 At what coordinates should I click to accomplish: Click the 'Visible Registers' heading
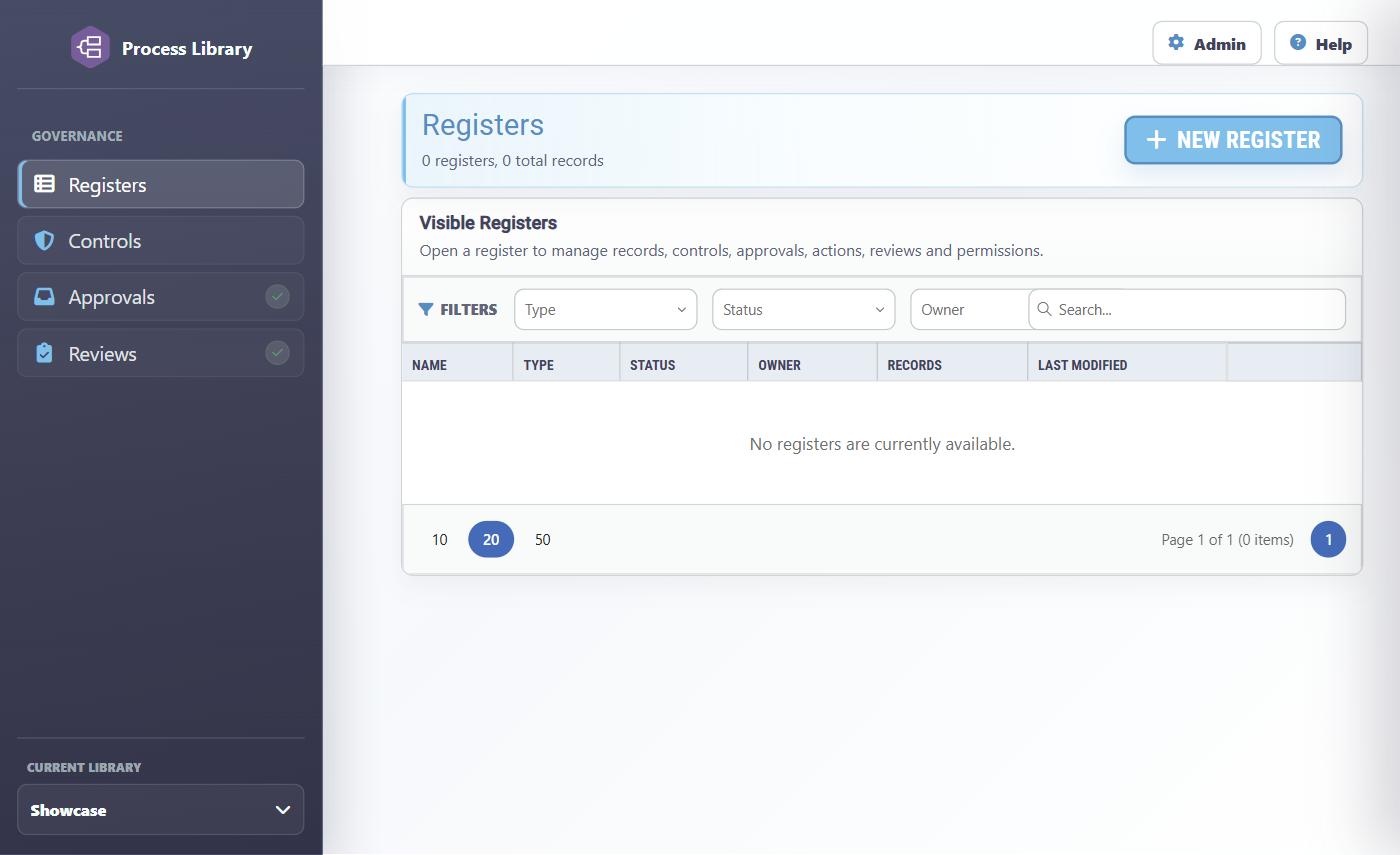488,222
